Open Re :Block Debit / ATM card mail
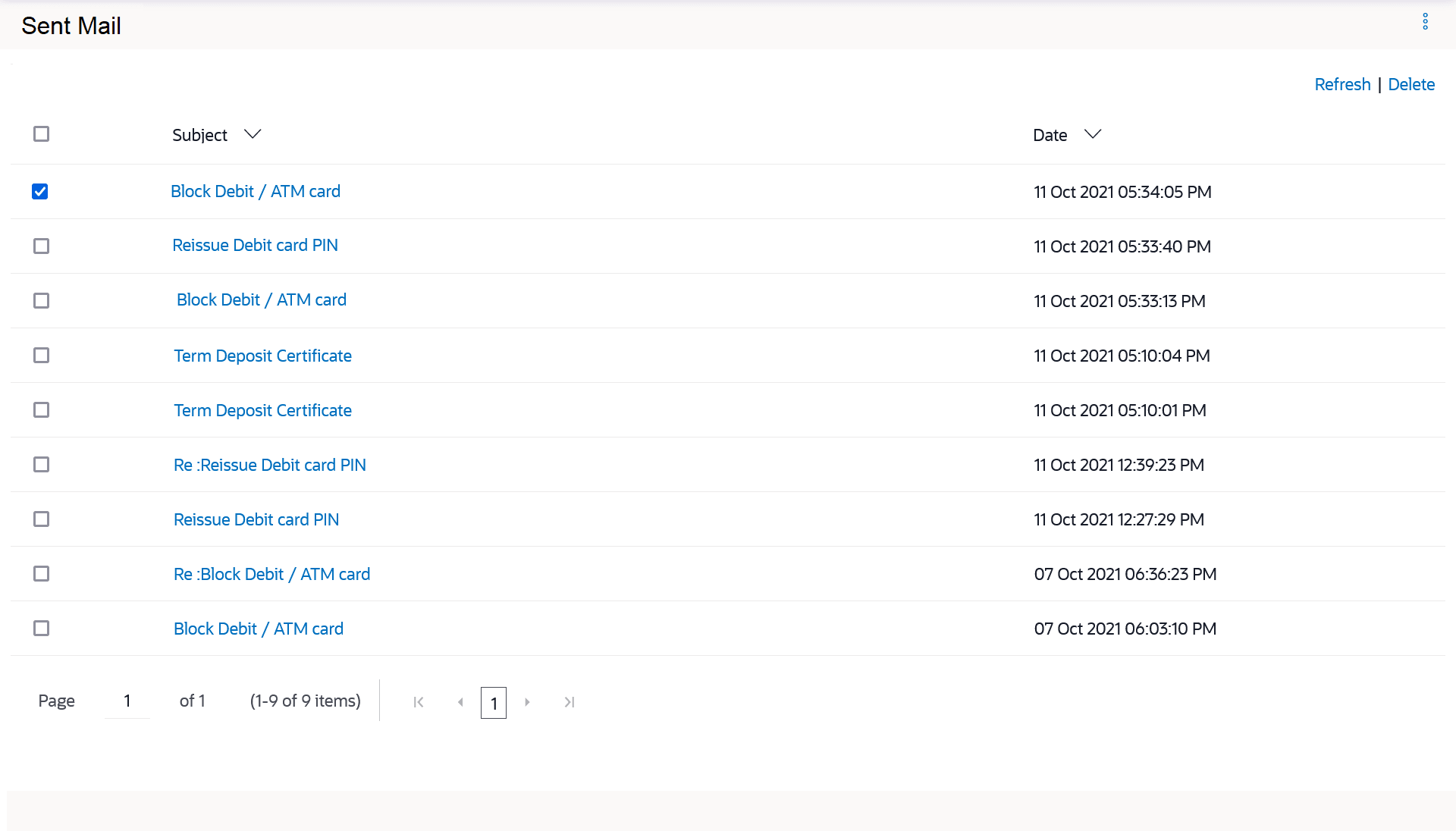 [x=271, y=574]
